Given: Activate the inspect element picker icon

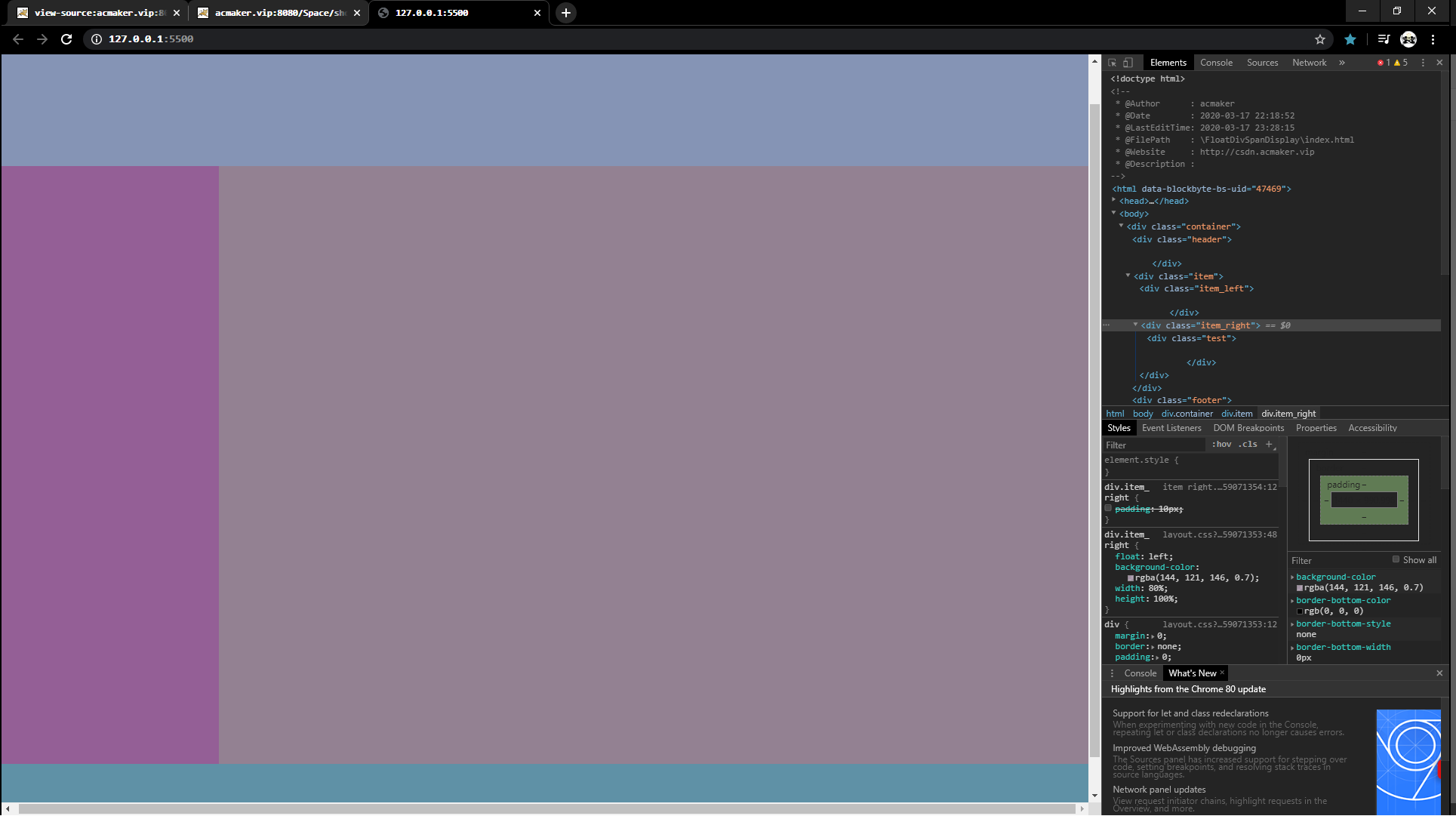Looking at the screenshot, I should click(1113, 63).
